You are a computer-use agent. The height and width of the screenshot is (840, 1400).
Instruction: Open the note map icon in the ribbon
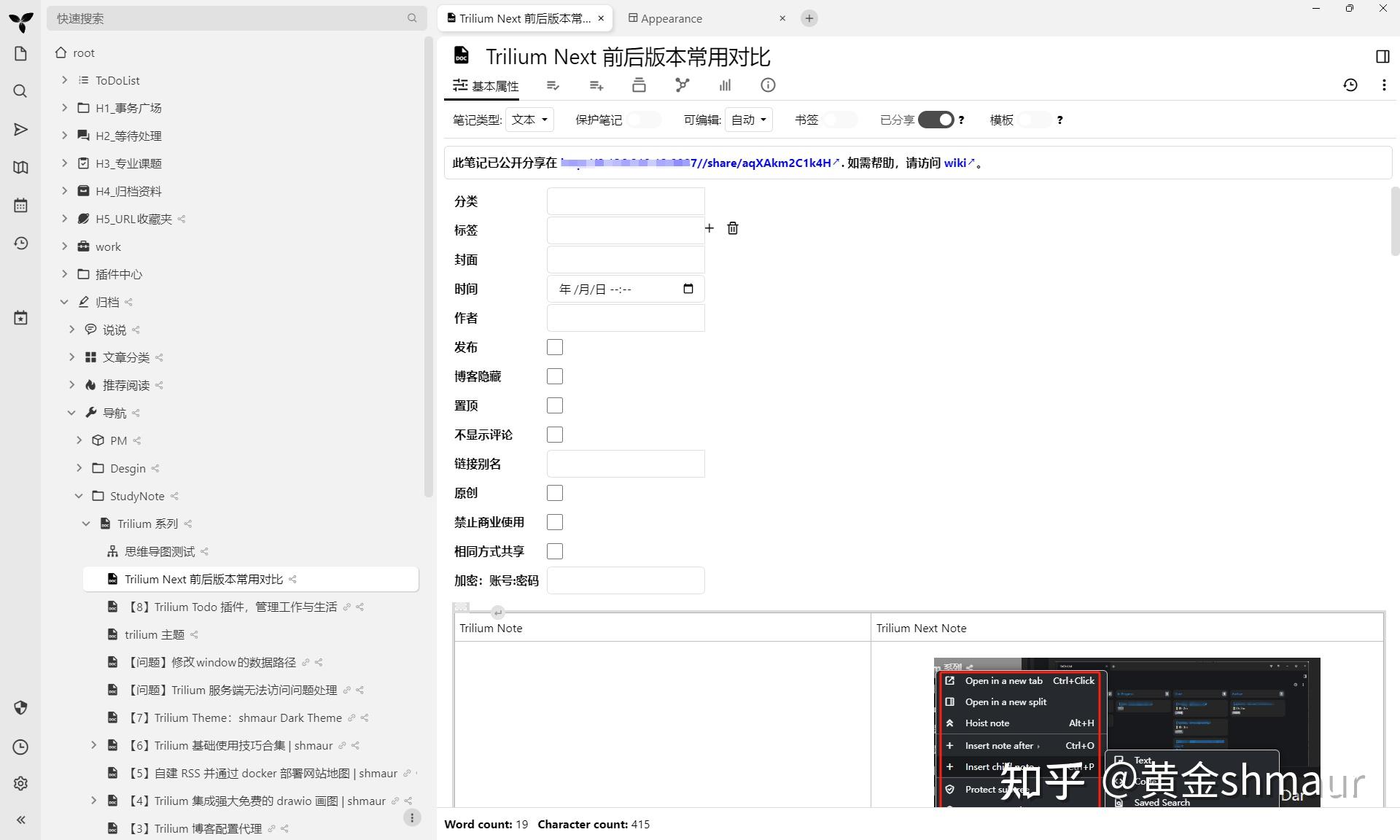[x=682, y=85]
